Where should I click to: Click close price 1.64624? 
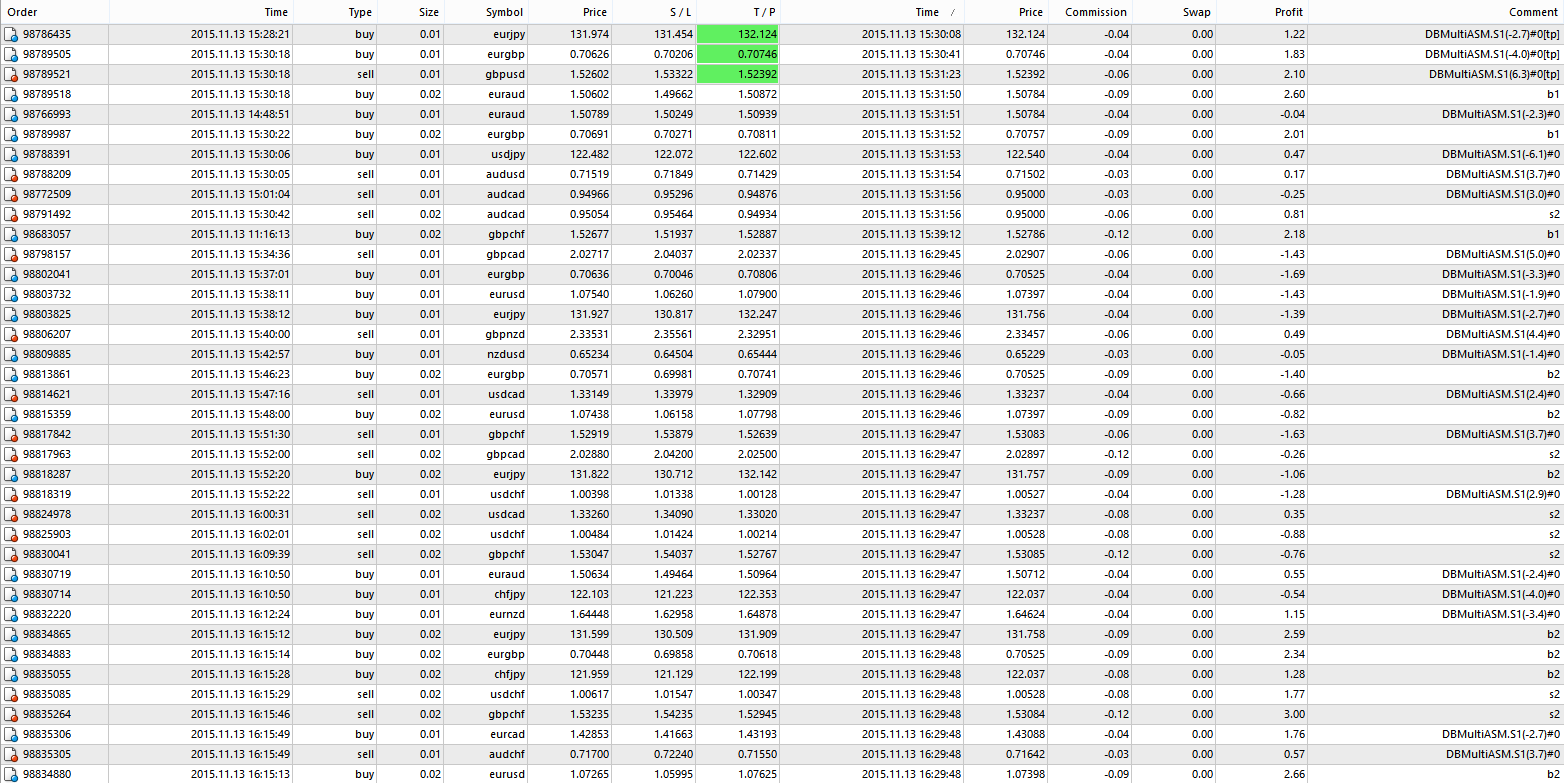(x=1025, y=614)
